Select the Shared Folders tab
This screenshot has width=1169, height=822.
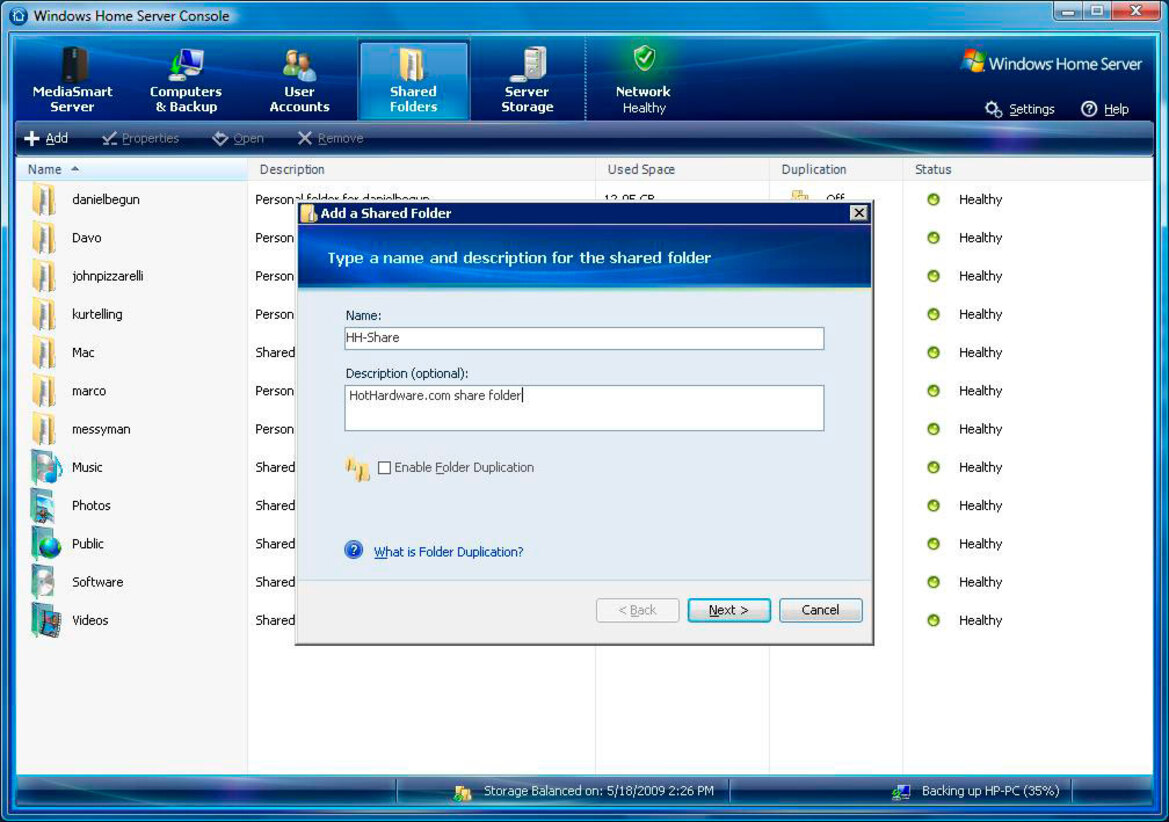coord(414,80)
